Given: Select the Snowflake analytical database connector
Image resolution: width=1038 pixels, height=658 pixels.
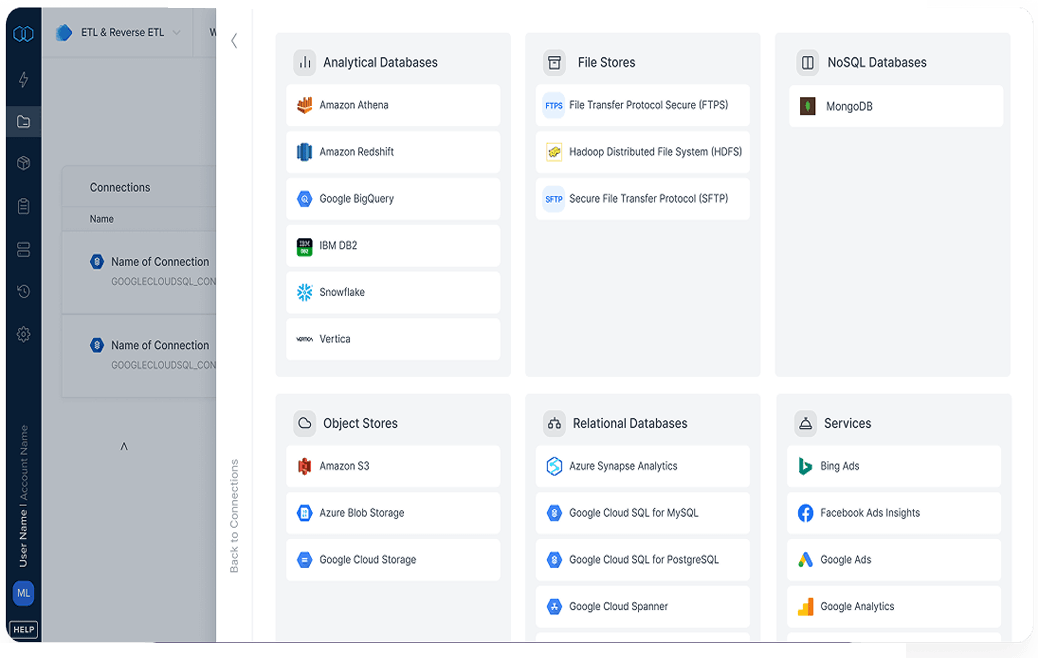Looking at the screenshot, I should tap(393, 292).
